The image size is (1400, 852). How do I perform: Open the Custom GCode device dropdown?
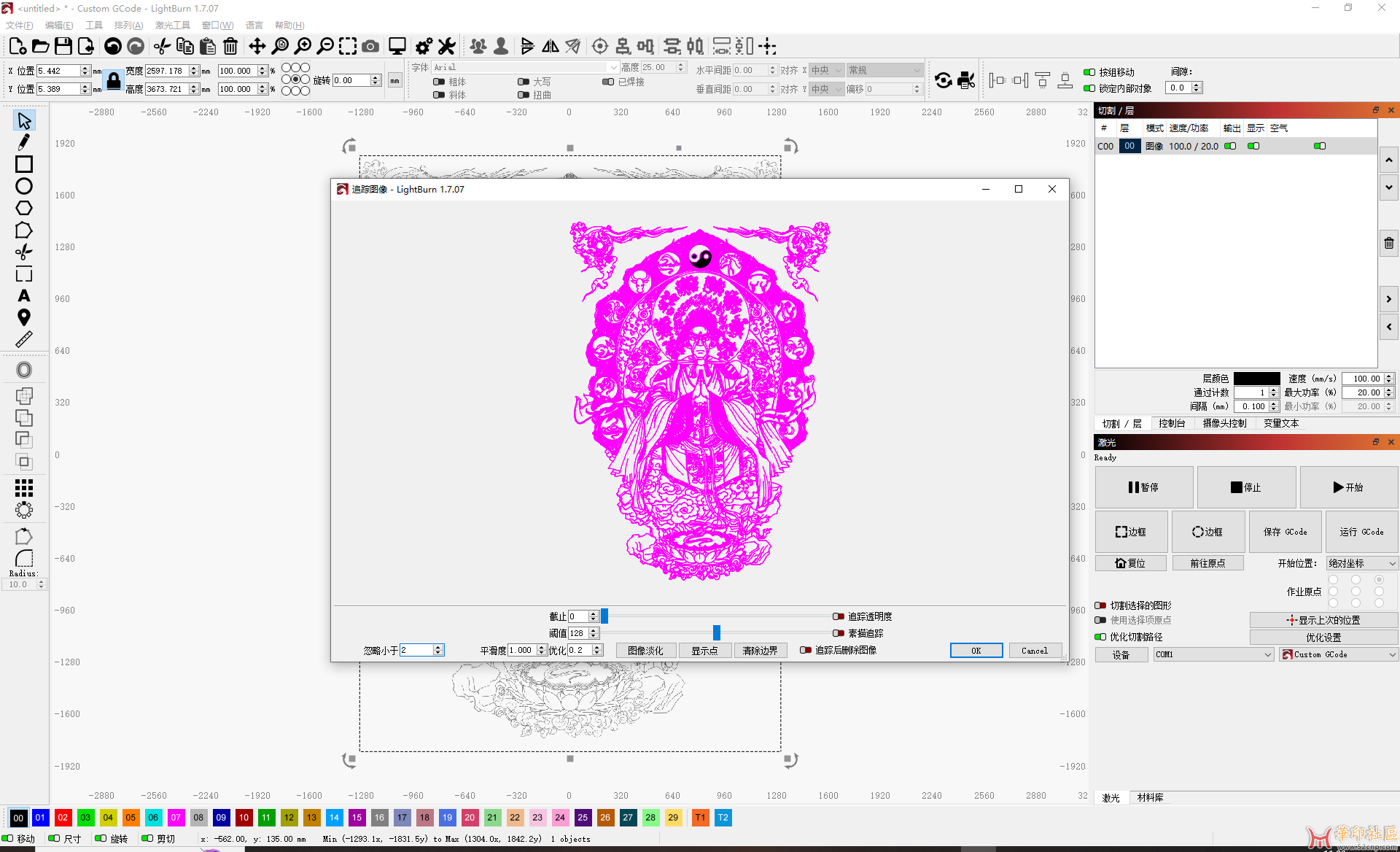tap(1339, 654)
